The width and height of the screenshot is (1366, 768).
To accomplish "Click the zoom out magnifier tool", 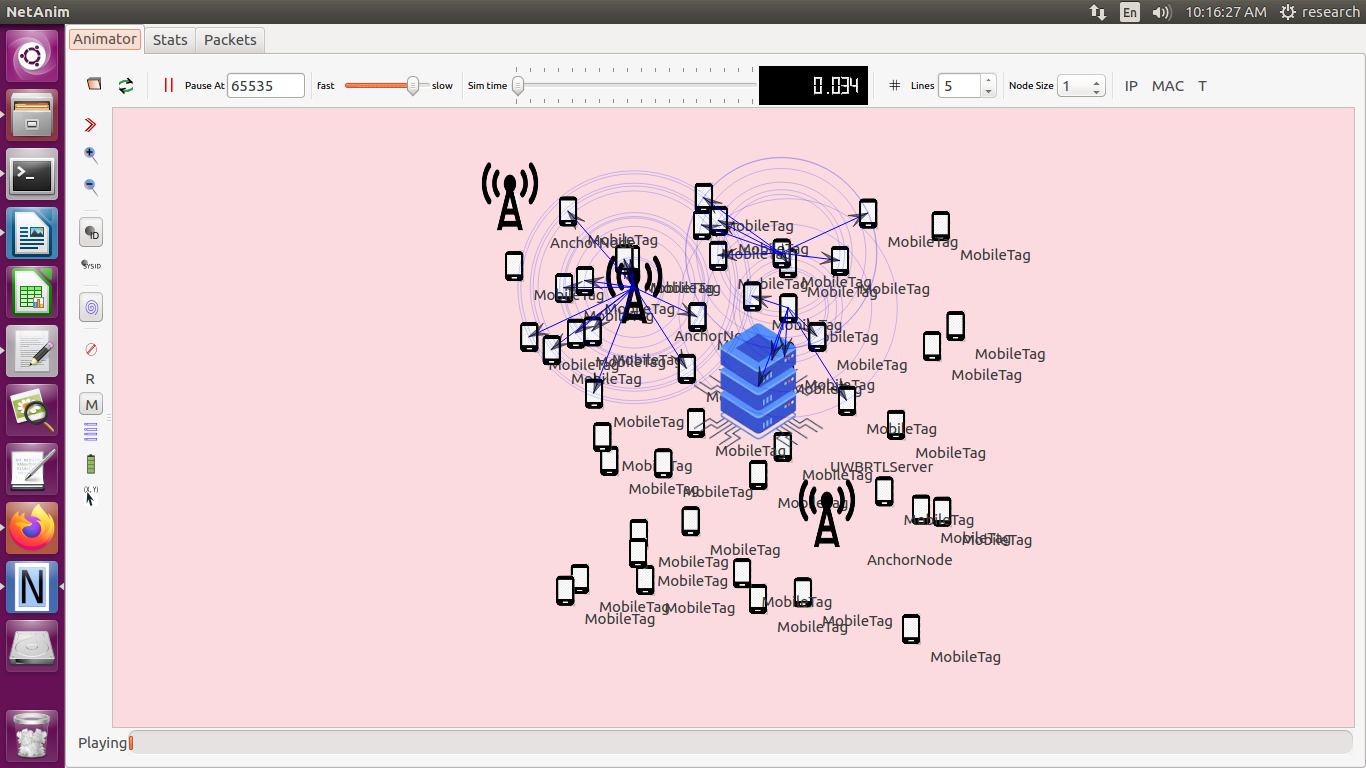I will 91,187.
